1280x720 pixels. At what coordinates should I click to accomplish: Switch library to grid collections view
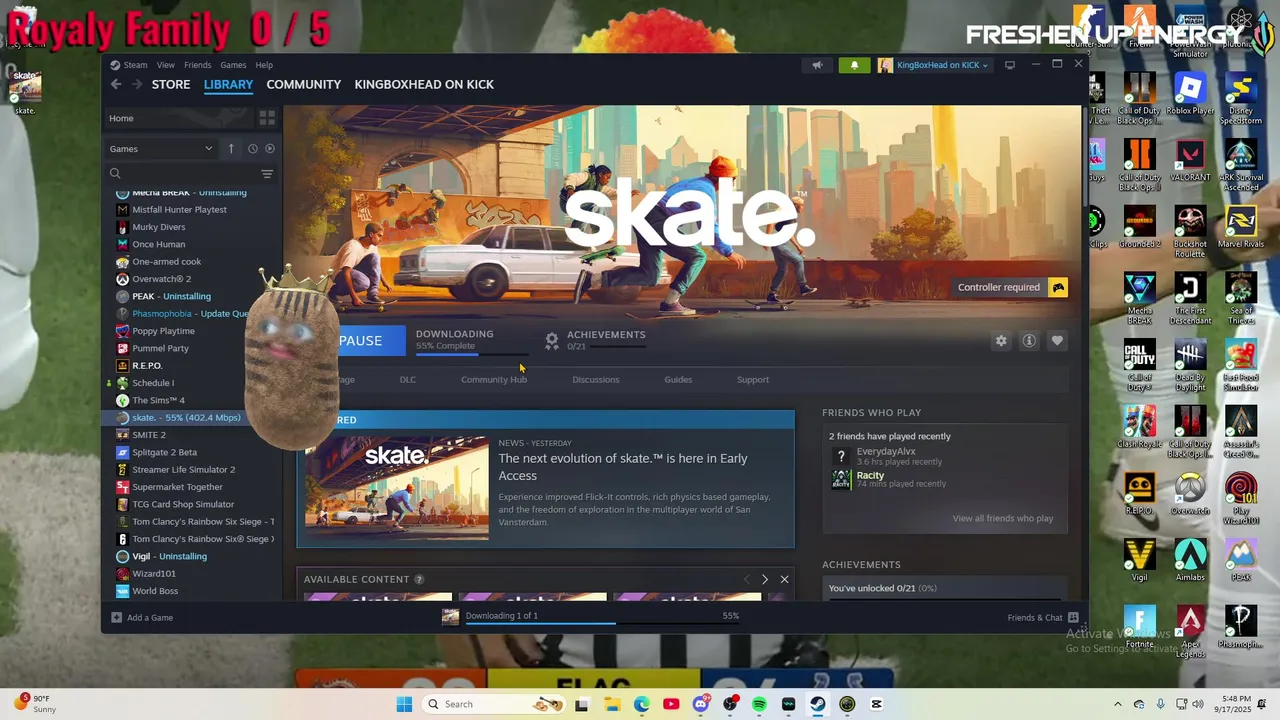267,118
